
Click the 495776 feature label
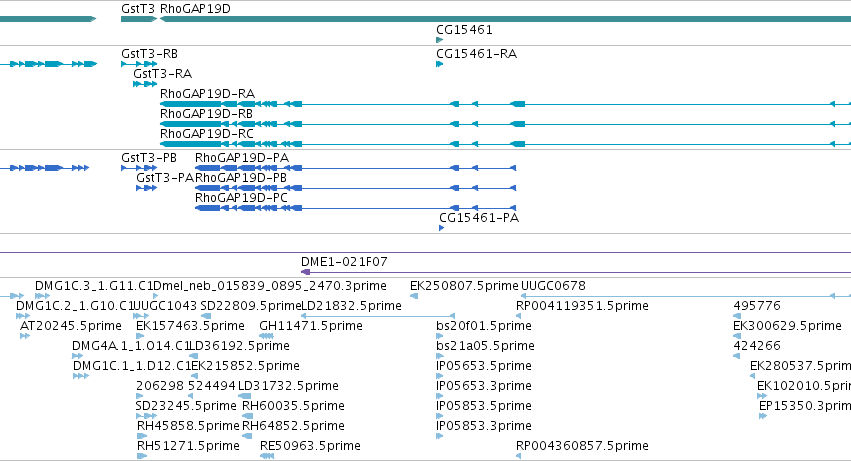click(x=757, y=306)
